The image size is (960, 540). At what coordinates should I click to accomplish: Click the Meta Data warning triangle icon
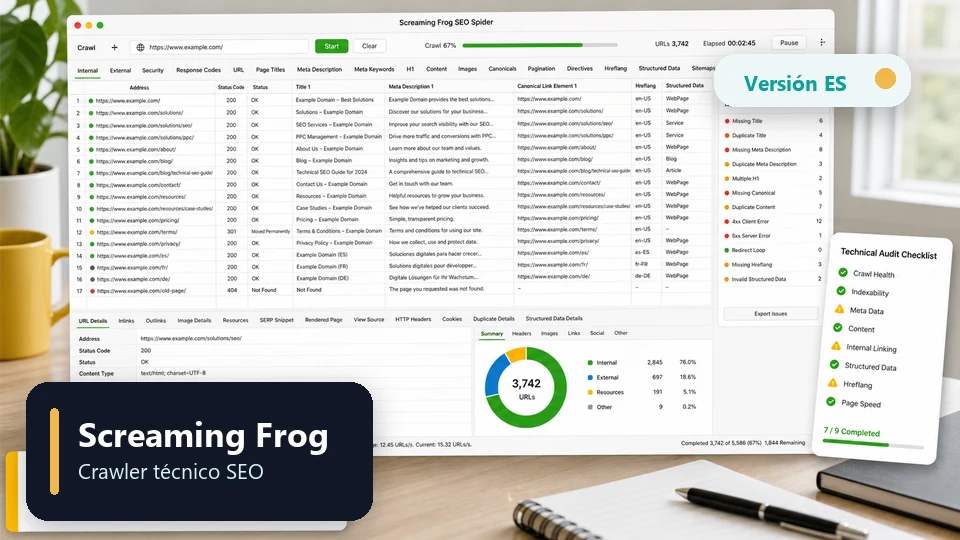839,309
